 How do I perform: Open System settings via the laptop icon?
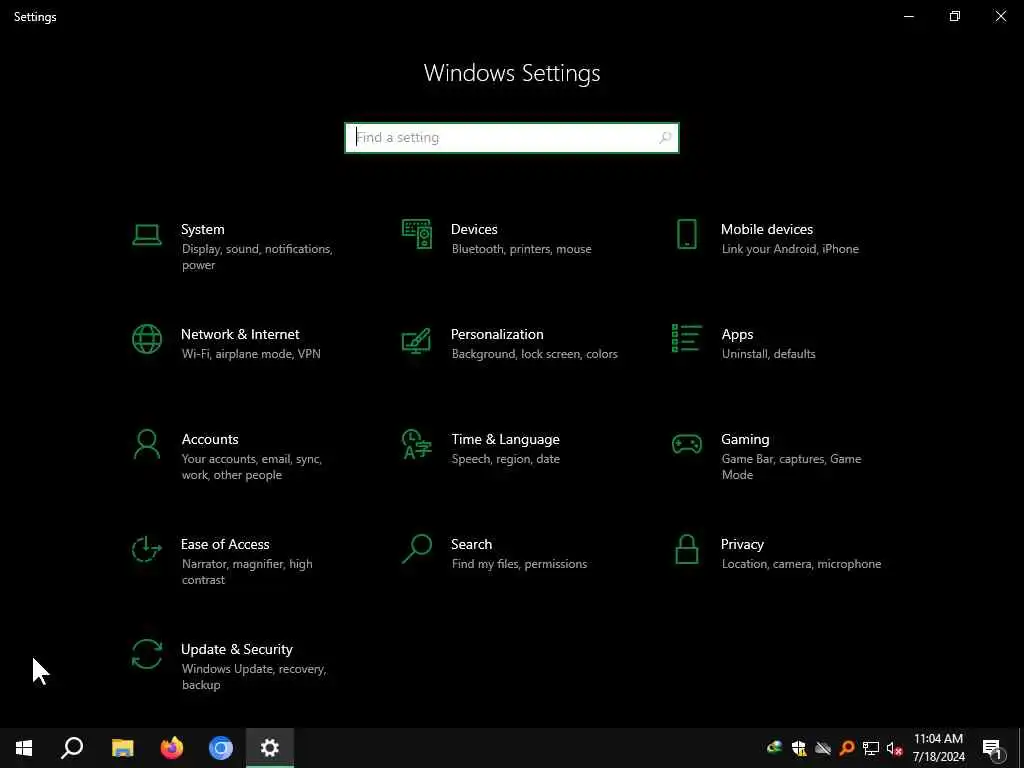point(146,235)
